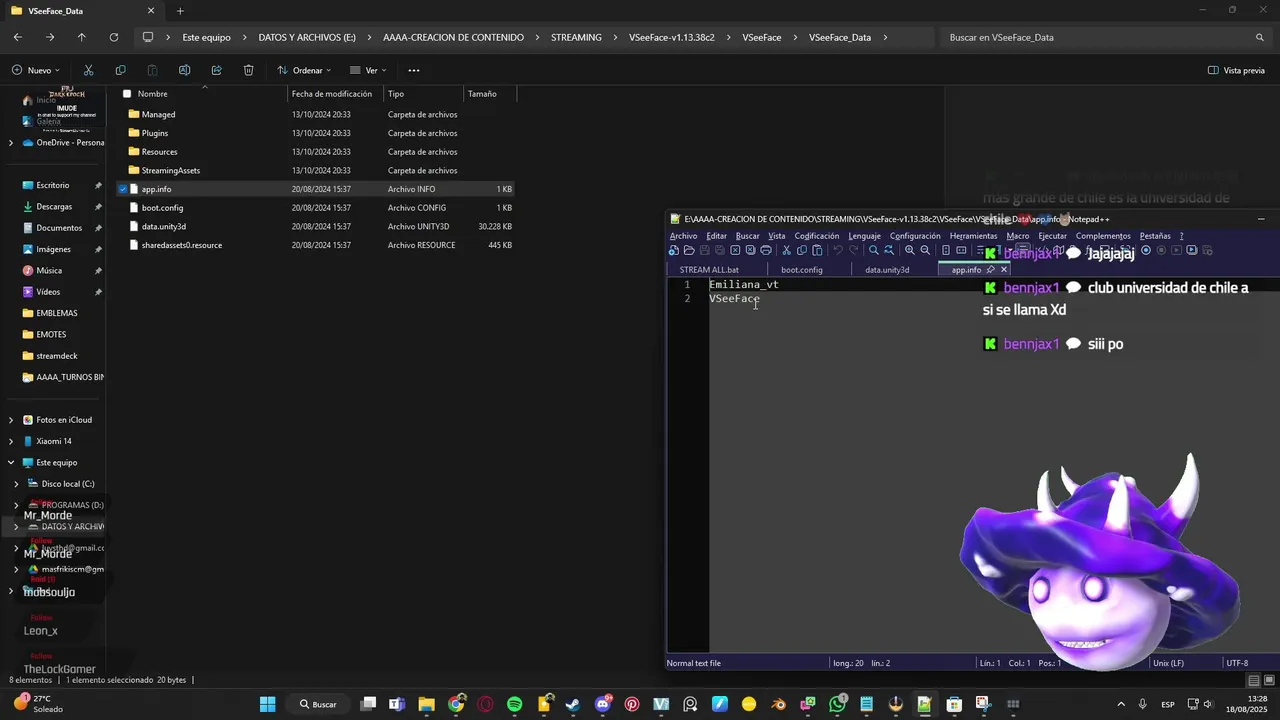Open the EMBLEMAS folder in navigation pane
The width and height of the screenshot is (1280, 720).
point(56,313)
